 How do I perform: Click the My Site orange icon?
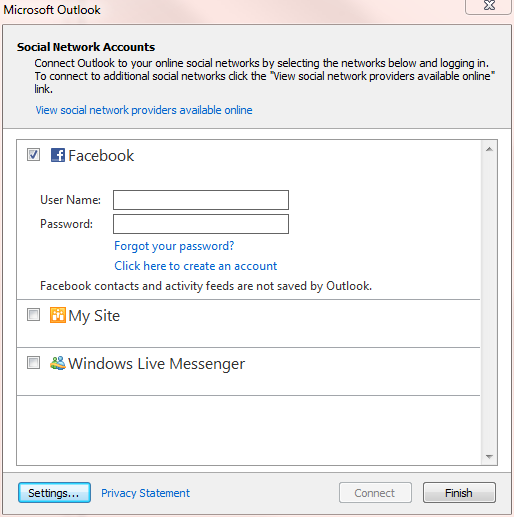(58, 315)
